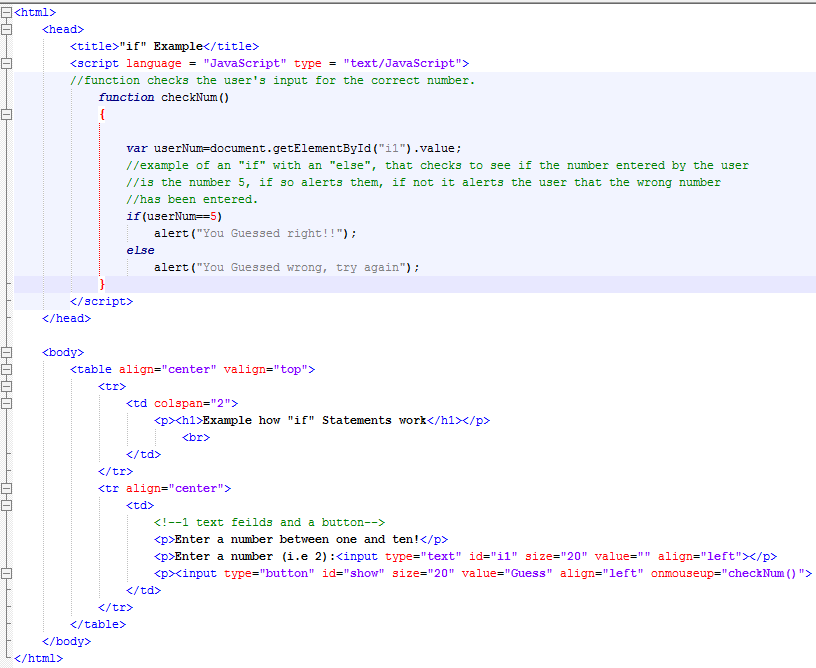816x668 pixels.
Task: Click the "if(userNum==5)" statement
Action: [174, 216]
